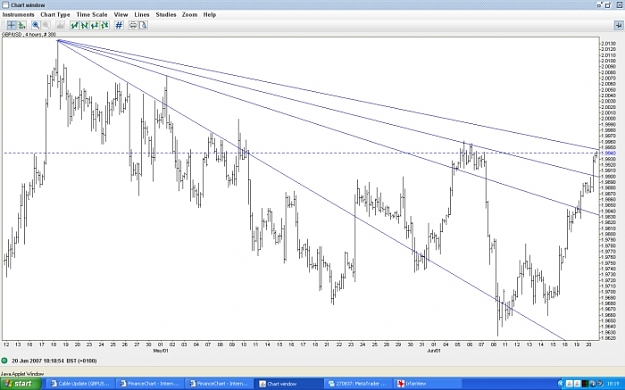
Task: Click the 20 Jun 2007 timestamp status text
Action: tap(54, 361)
